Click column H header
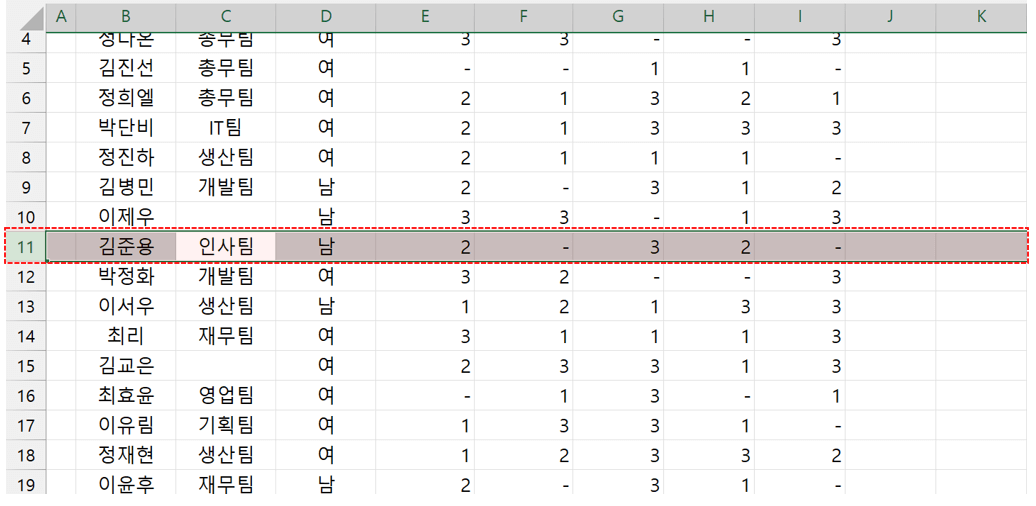 coord(709,17)
